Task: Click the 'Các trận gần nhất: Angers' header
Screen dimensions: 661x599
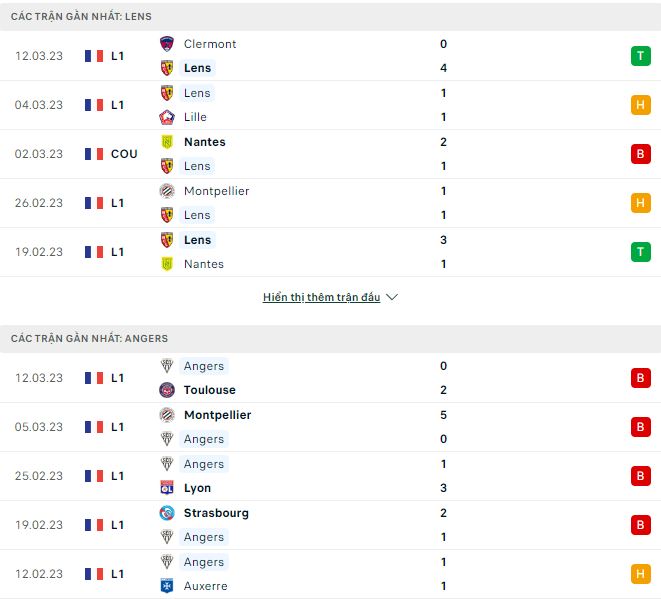Action: tap(90, 339)
